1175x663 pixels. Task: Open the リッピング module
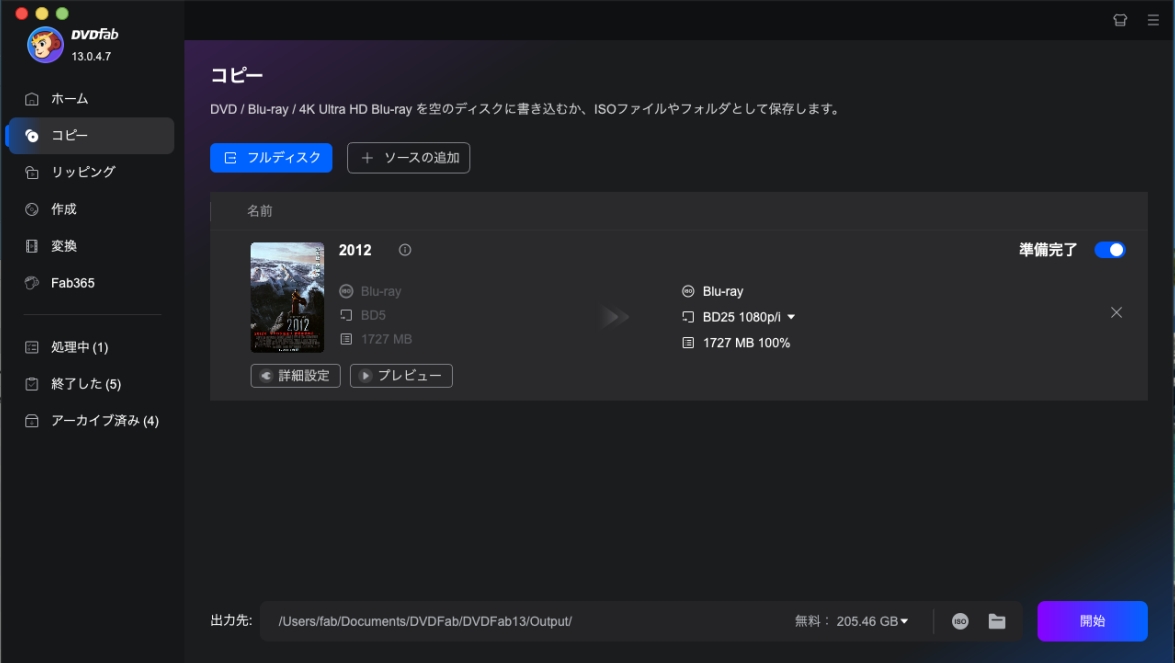pyautogui.click(x=91, y=172)
